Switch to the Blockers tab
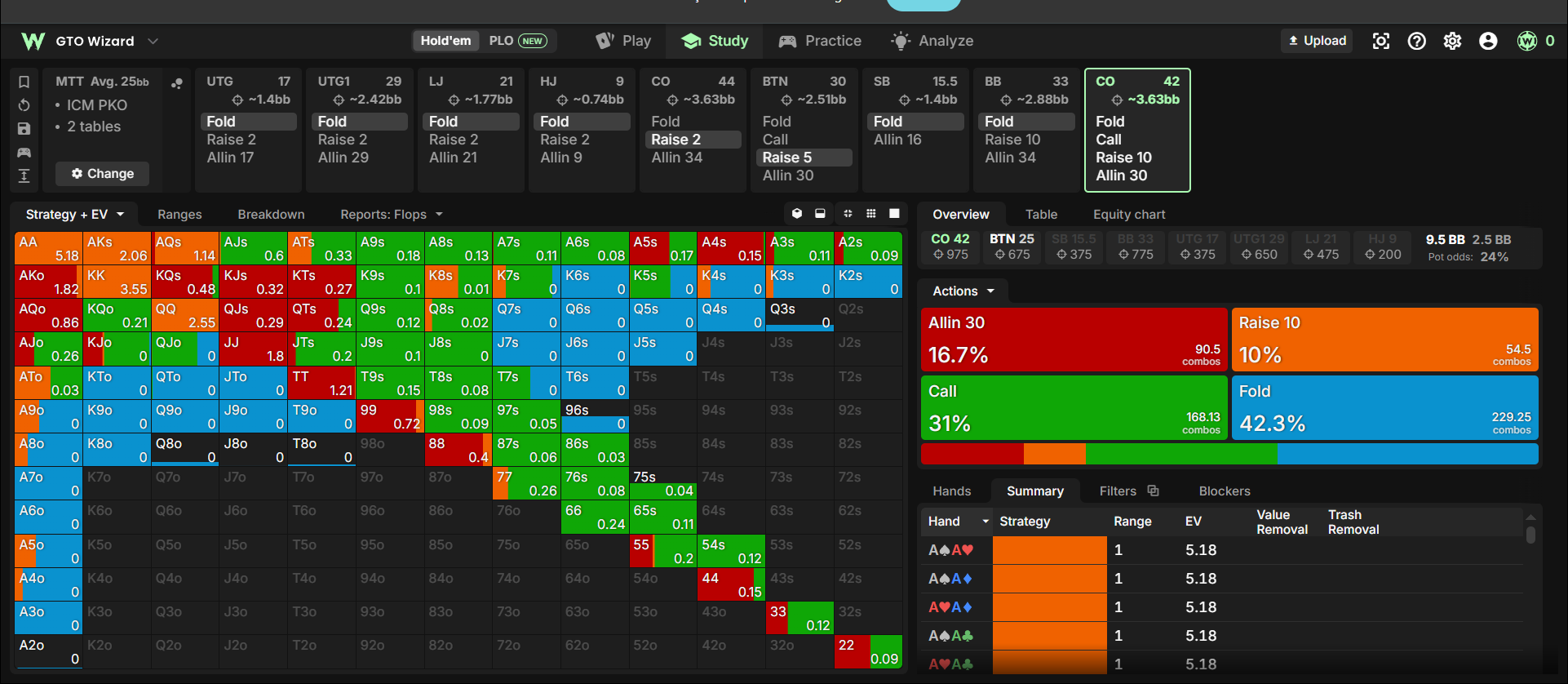This screenshot has width=1568, height=684. click(1225, 491)
